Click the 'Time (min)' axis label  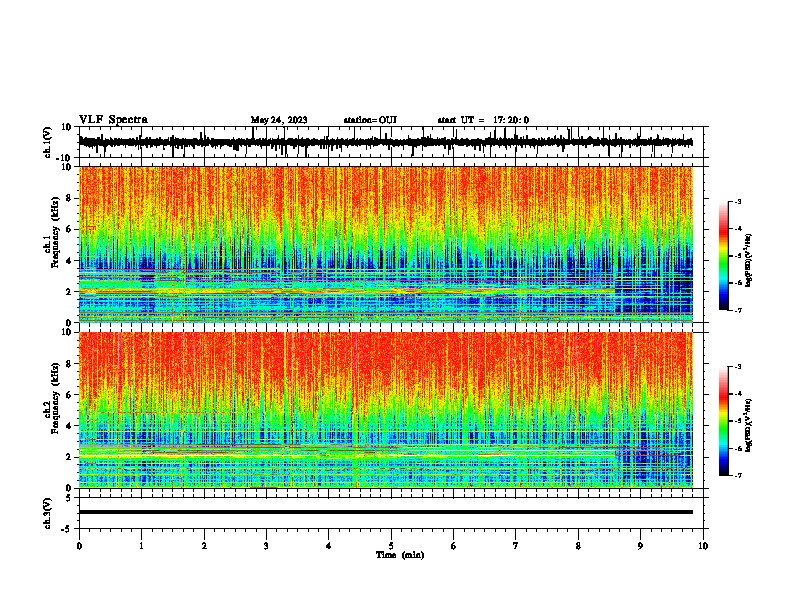(x=400, y=555)
